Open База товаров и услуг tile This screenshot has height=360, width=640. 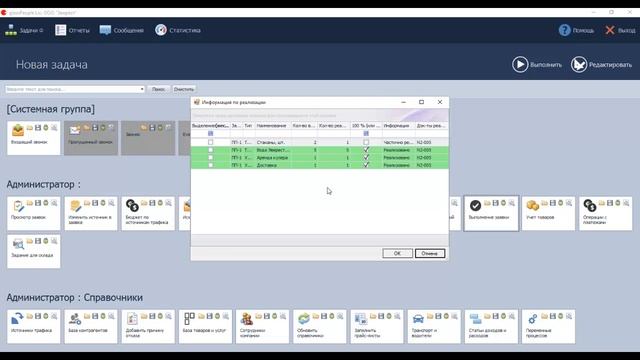205,327
